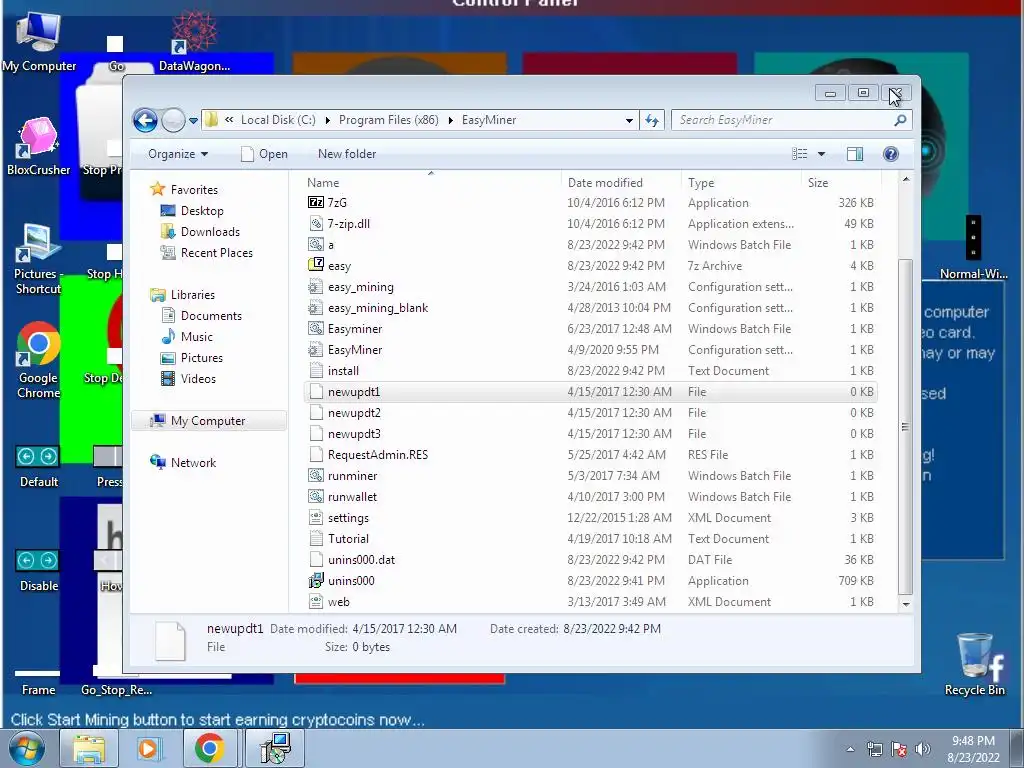This screenshot has height=768, width=1024.
Task: Select the newupdt3 file
Action: 354,434
